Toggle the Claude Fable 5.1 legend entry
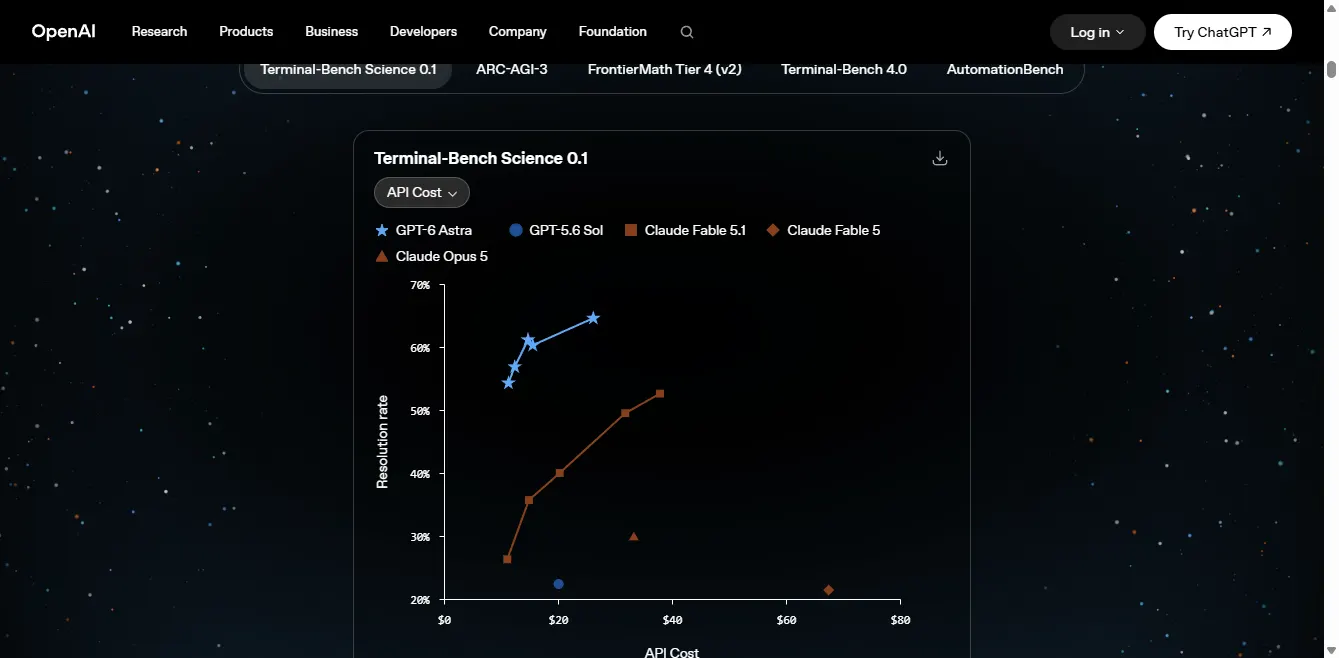 point(686,230)
